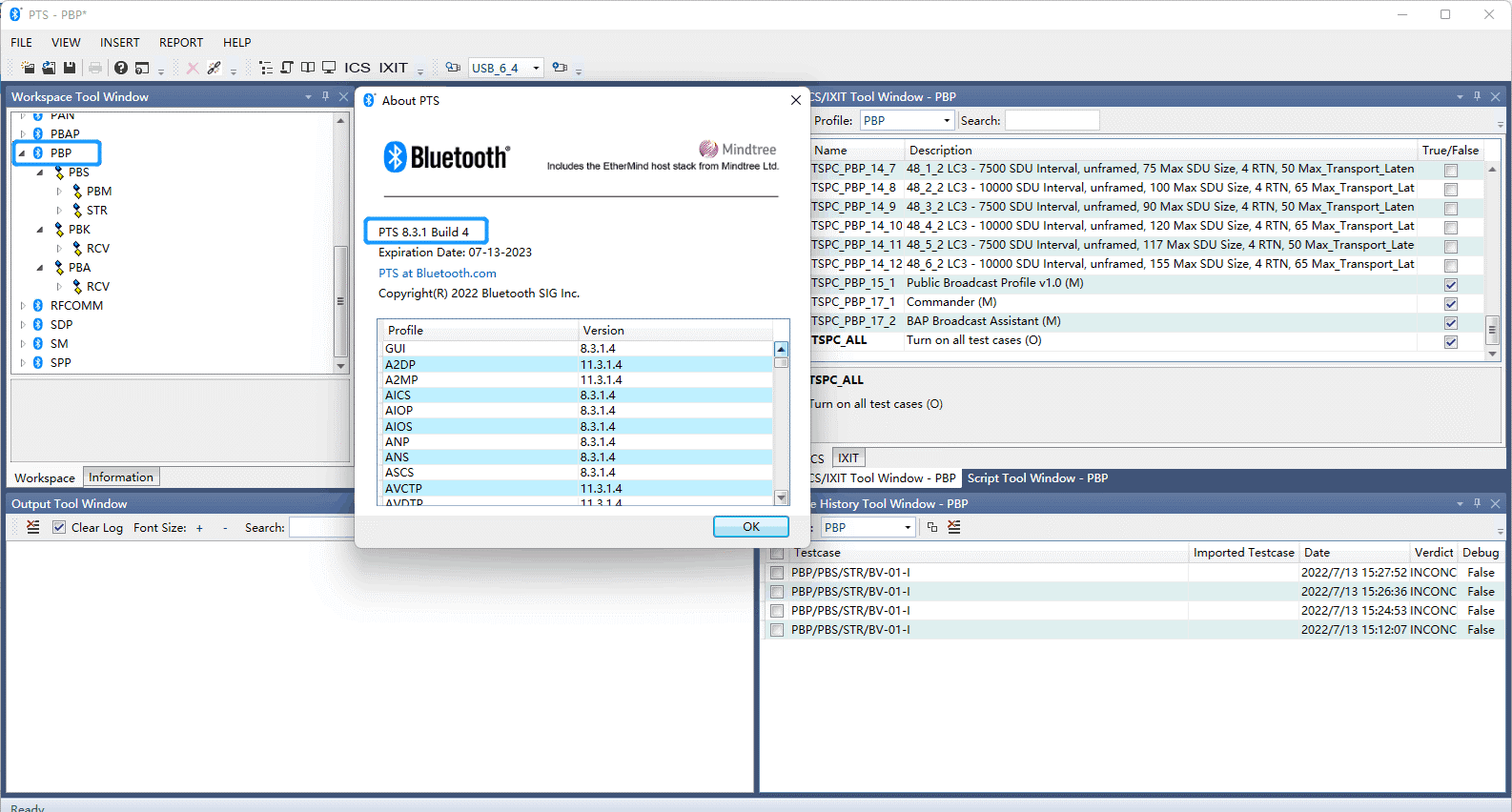1512x812 pixels.
Task: Click the IXIT toolbar button
Action: tap(393, 68)
